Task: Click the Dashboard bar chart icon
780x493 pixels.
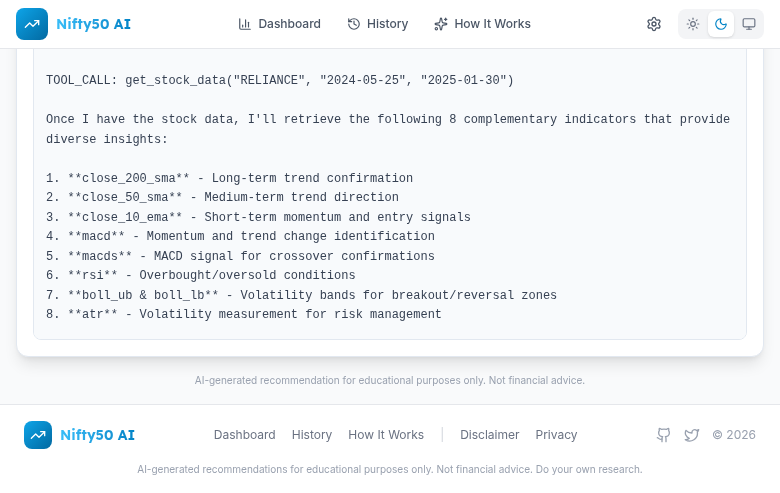Action: point(245,24)
